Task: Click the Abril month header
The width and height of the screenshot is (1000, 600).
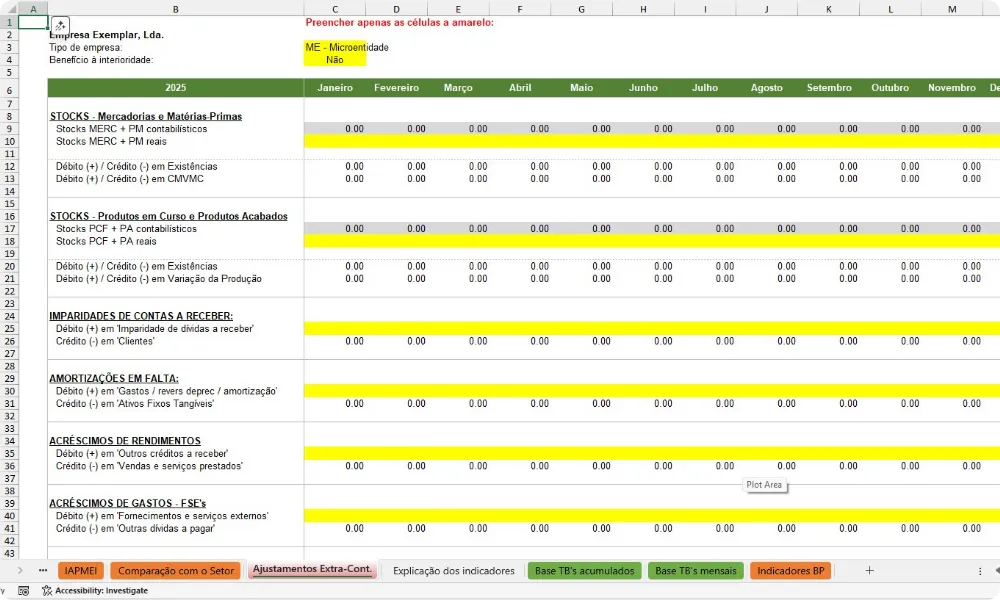Action: point(520,88)
